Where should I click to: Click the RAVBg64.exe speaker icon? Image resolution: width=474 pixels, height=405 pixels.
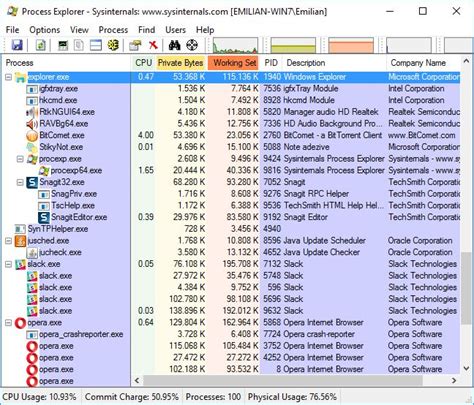pos(32,124)
